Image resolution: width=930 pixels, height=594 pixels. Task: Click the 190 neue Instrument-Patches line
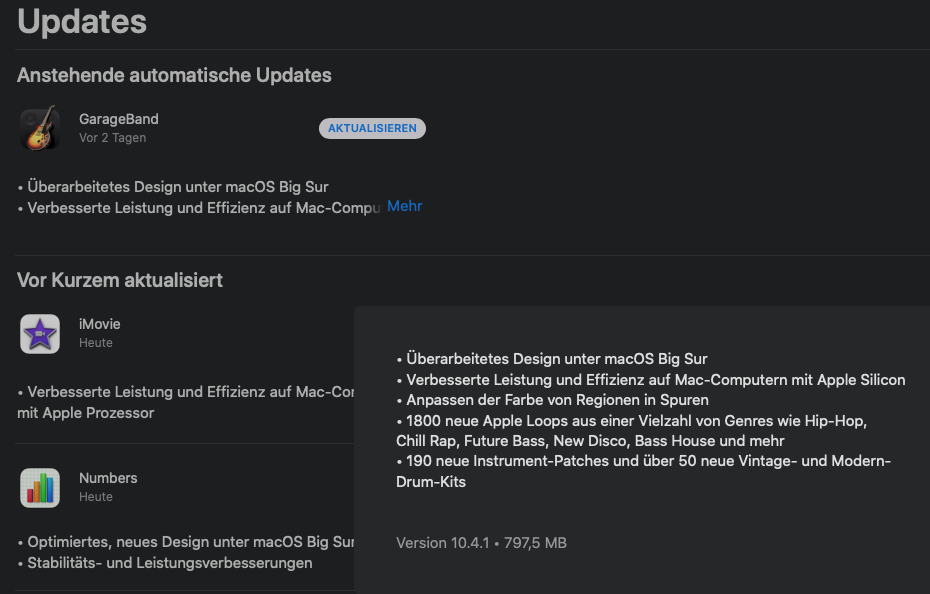pos(643,461)
